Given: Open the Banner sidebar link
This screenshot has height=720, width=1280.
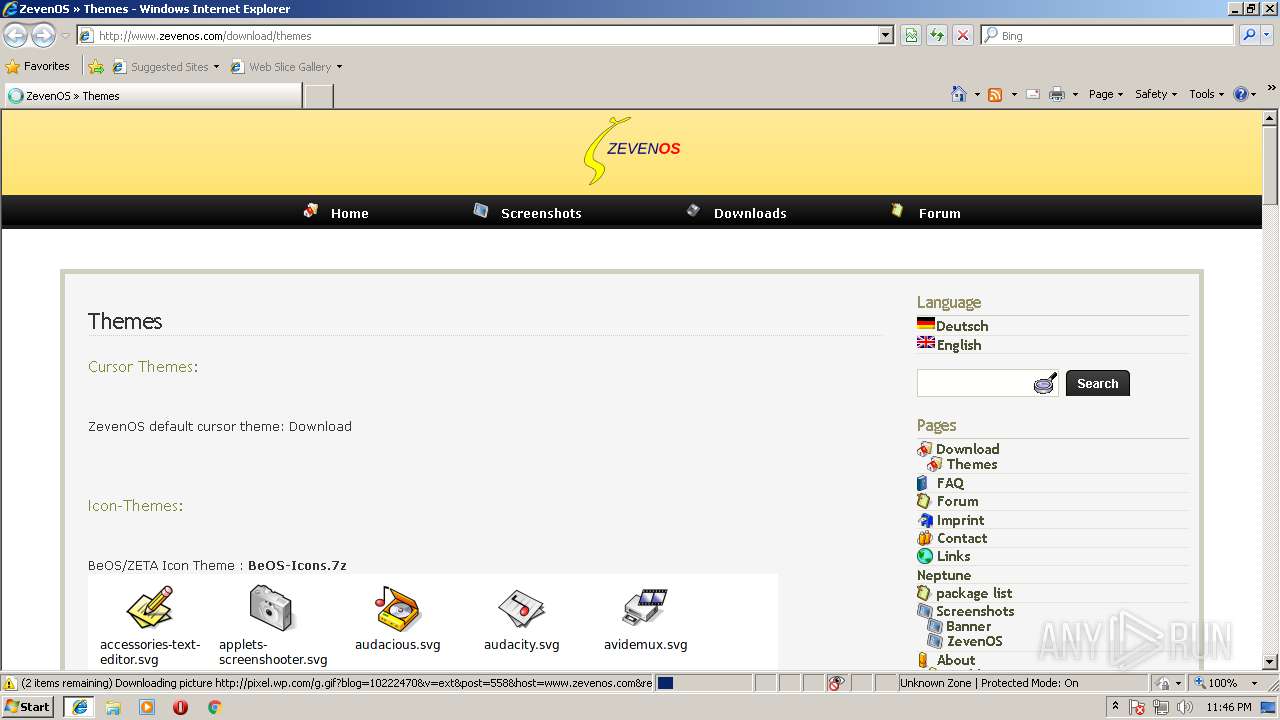Looking at the screenshot, I should click(968, 626).
